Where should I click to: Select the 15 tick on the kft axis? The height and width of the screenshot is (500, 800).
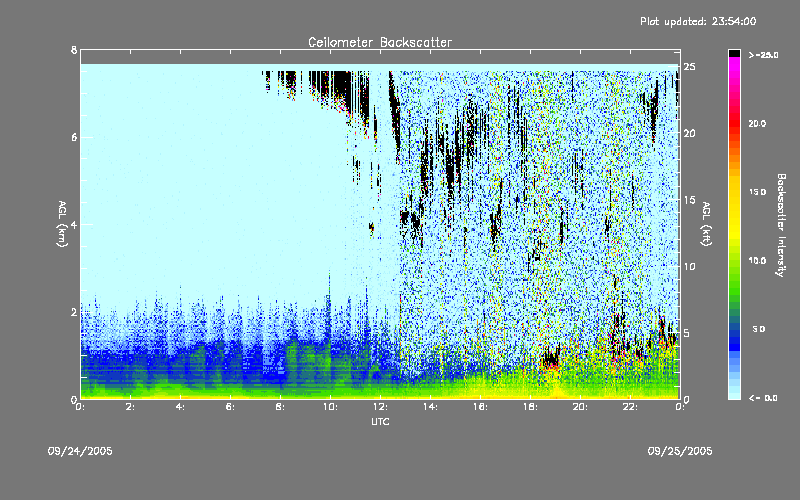coord(689,200)
